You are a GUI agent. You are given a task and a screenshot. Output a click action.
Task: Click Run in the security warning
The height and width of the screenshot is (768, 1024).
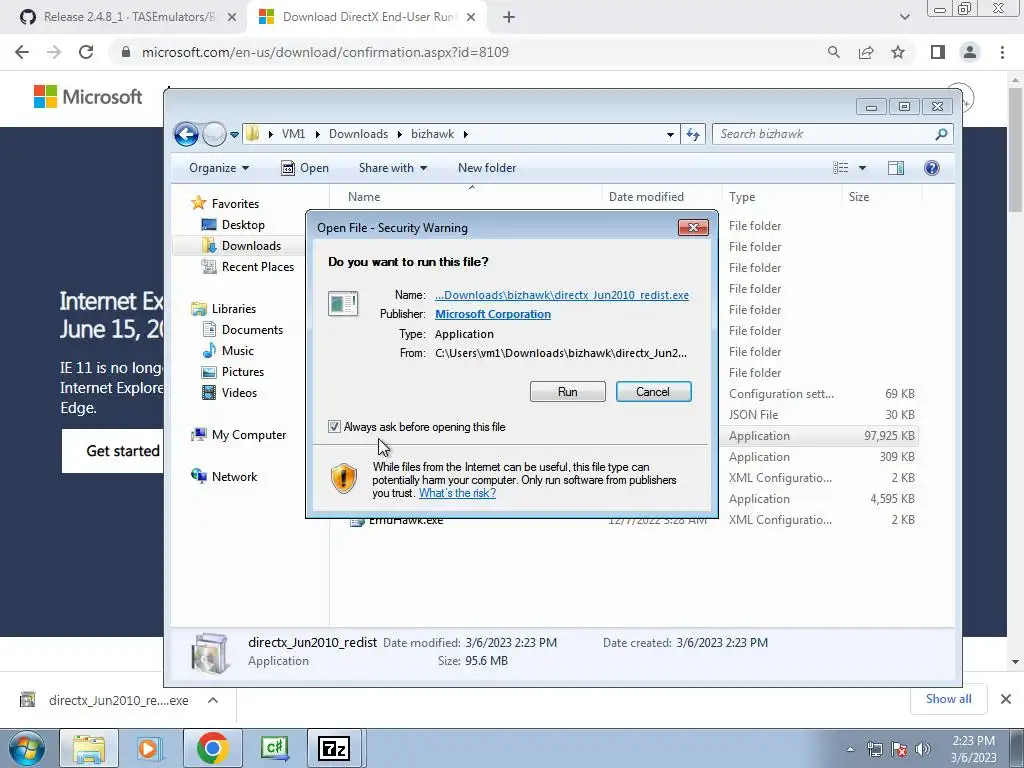click(568, 392)
